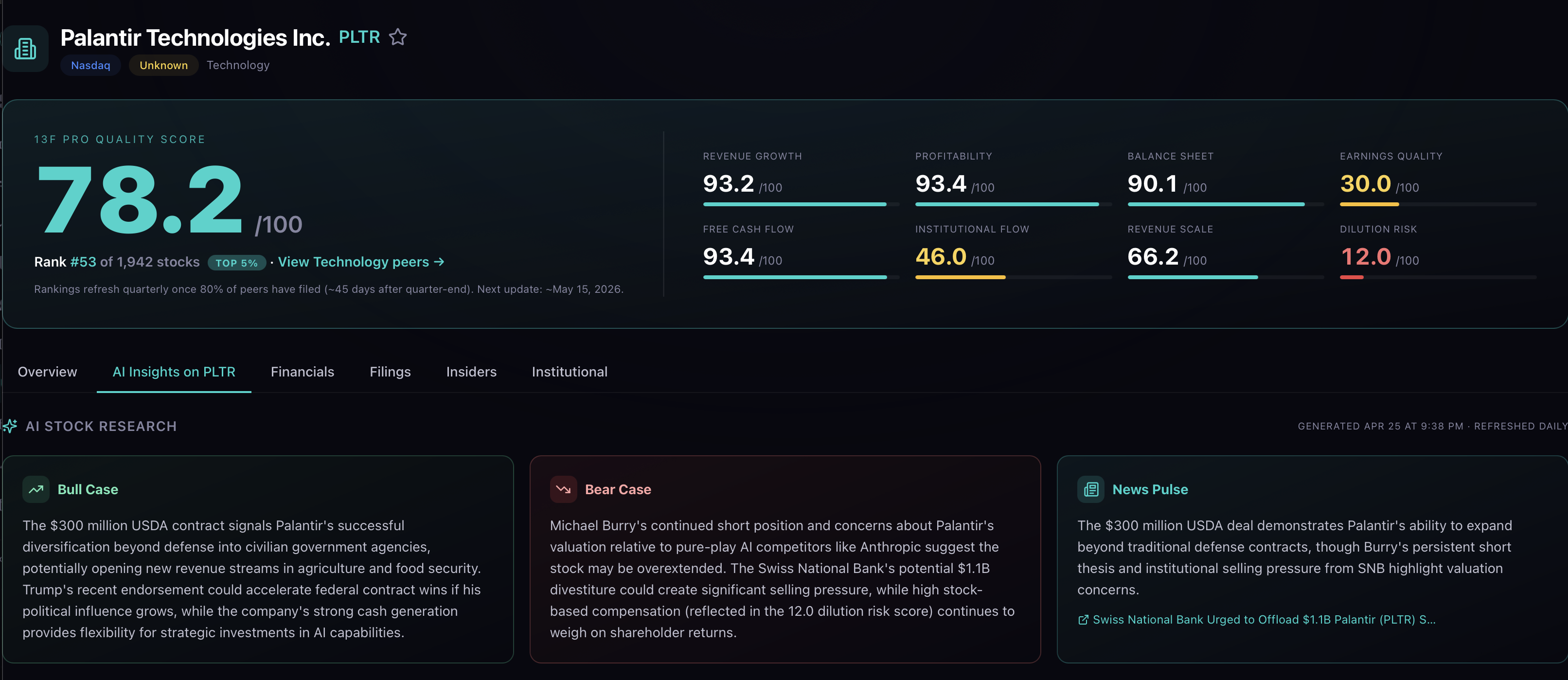Click the Balance Sheet progress bar
1568x680 pixels.
click(x=1226, y=205)
